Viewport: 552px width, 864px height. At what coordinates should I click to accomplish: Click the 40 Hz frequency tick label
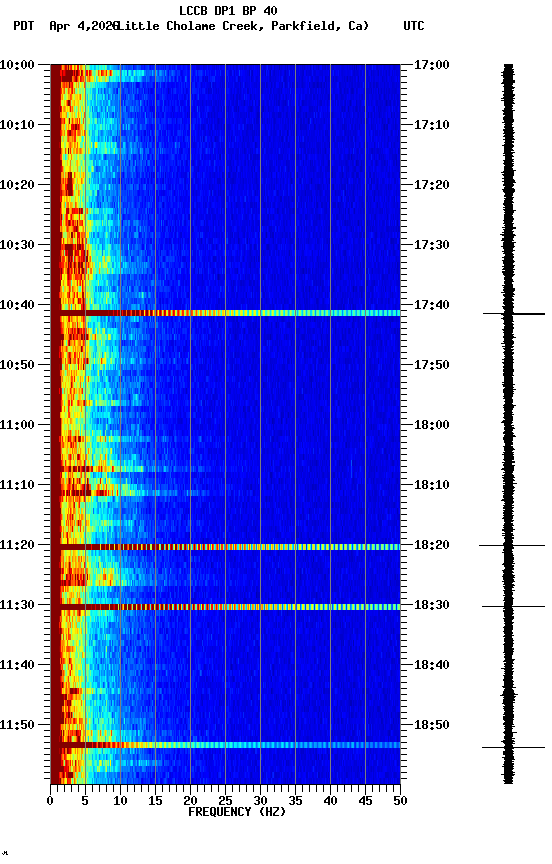coord(330,801)
